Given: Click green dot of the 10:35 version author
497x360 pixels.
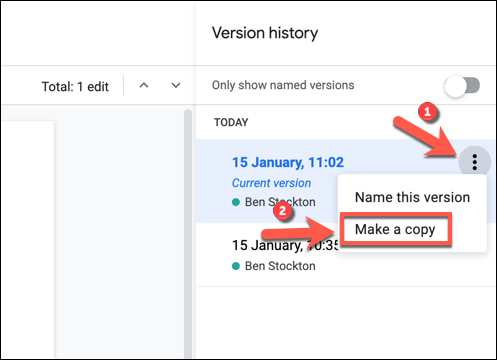Looking at the screenshot, I should [236, 266].
